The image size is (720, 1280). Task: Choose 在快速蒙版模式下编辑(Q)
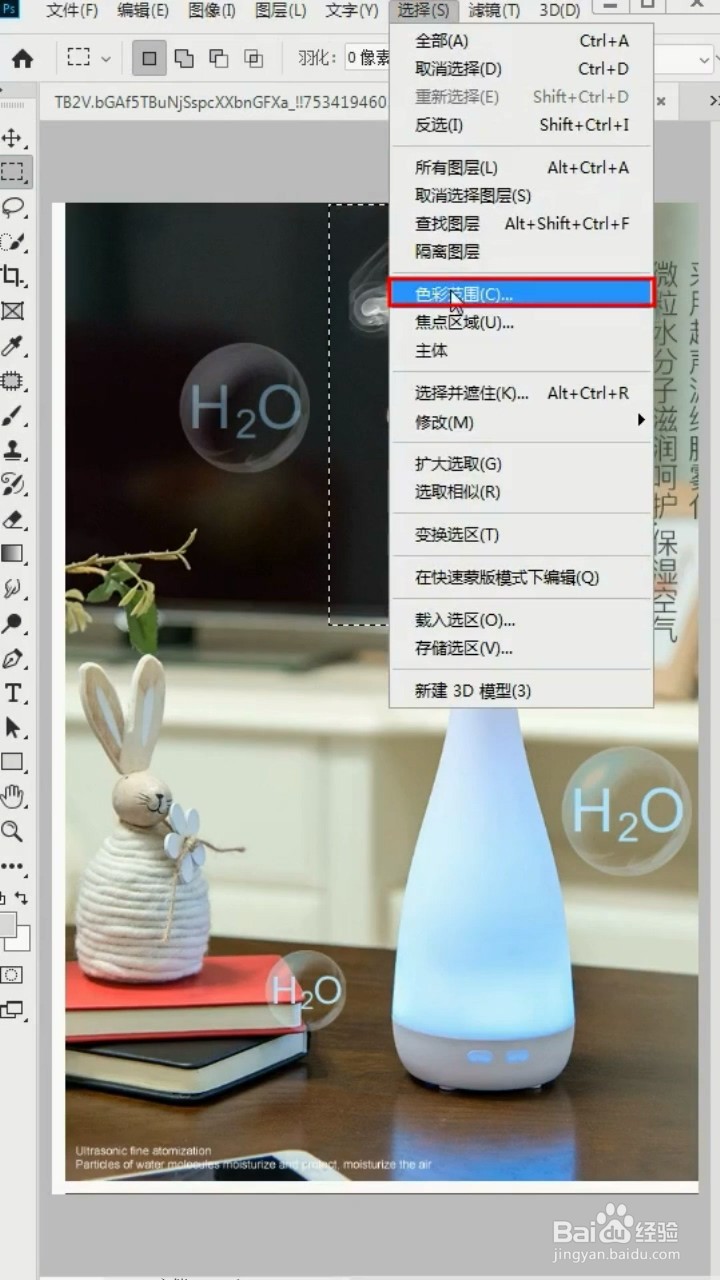(x=521, y=578)
